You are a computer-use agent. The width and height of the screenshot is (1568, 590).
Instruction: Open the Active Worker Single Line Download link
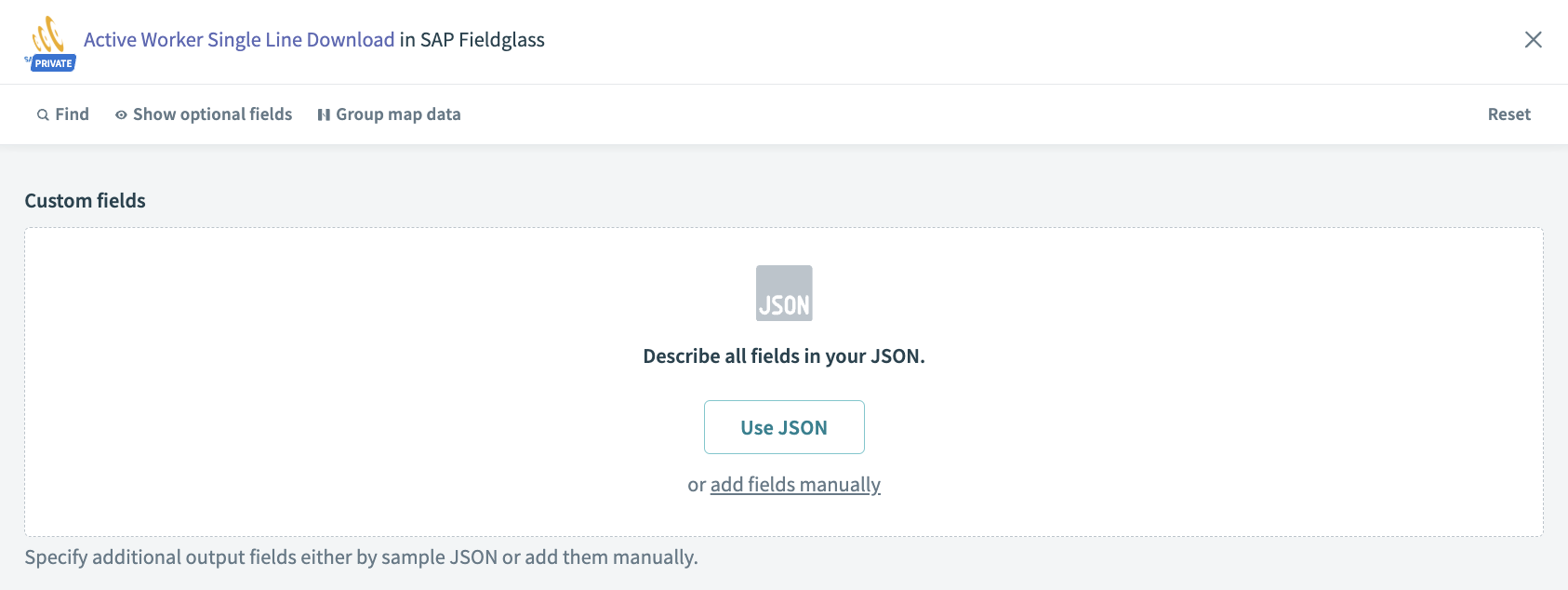click(239, 40)
